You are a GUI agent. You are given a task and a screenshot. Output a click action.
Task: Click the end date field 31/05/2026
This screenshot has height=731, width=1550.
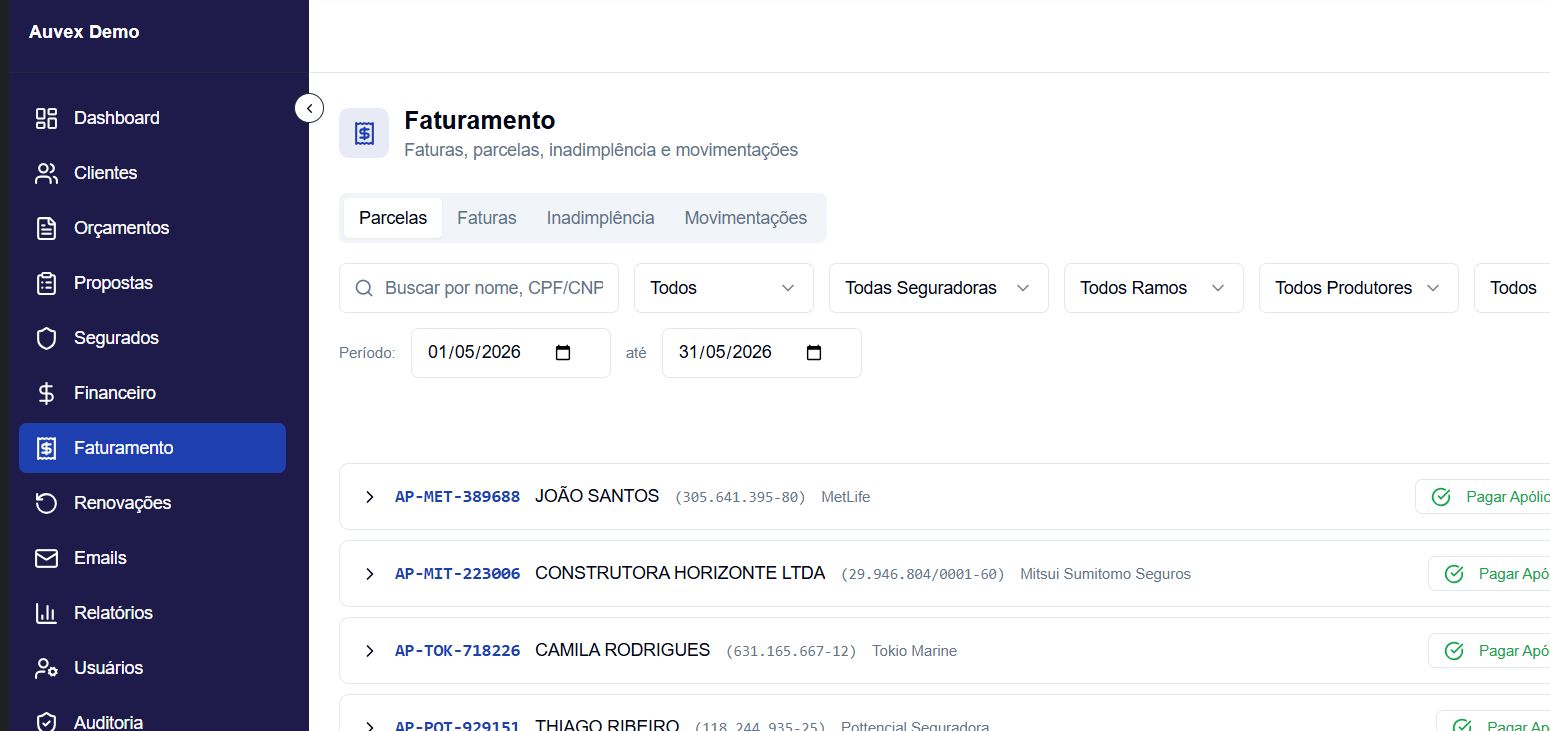[761, 353]
